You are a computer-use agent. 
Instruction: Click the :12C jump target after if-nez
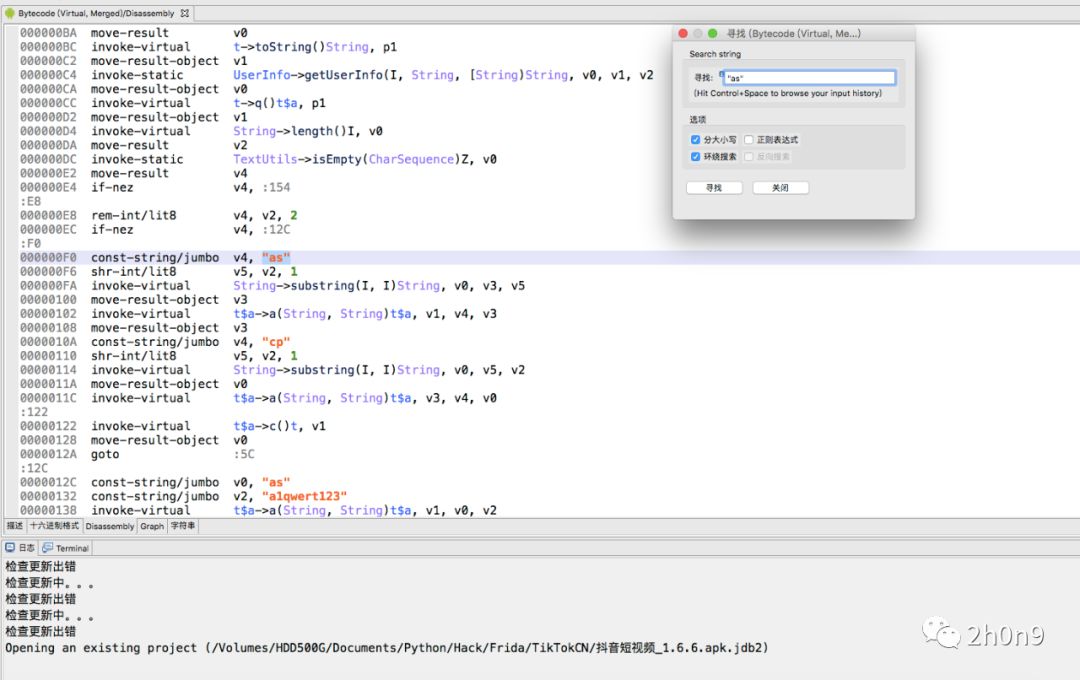(x=276, y=229)
